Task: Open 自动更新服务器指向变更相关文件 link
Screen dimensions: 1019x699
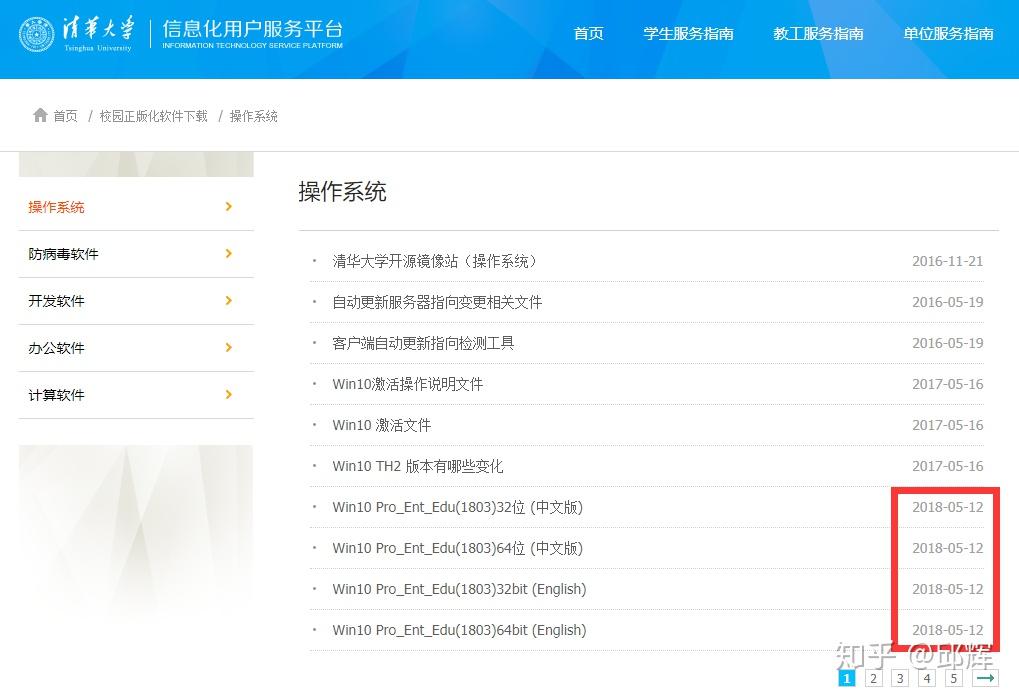Action: coord(437,302)
